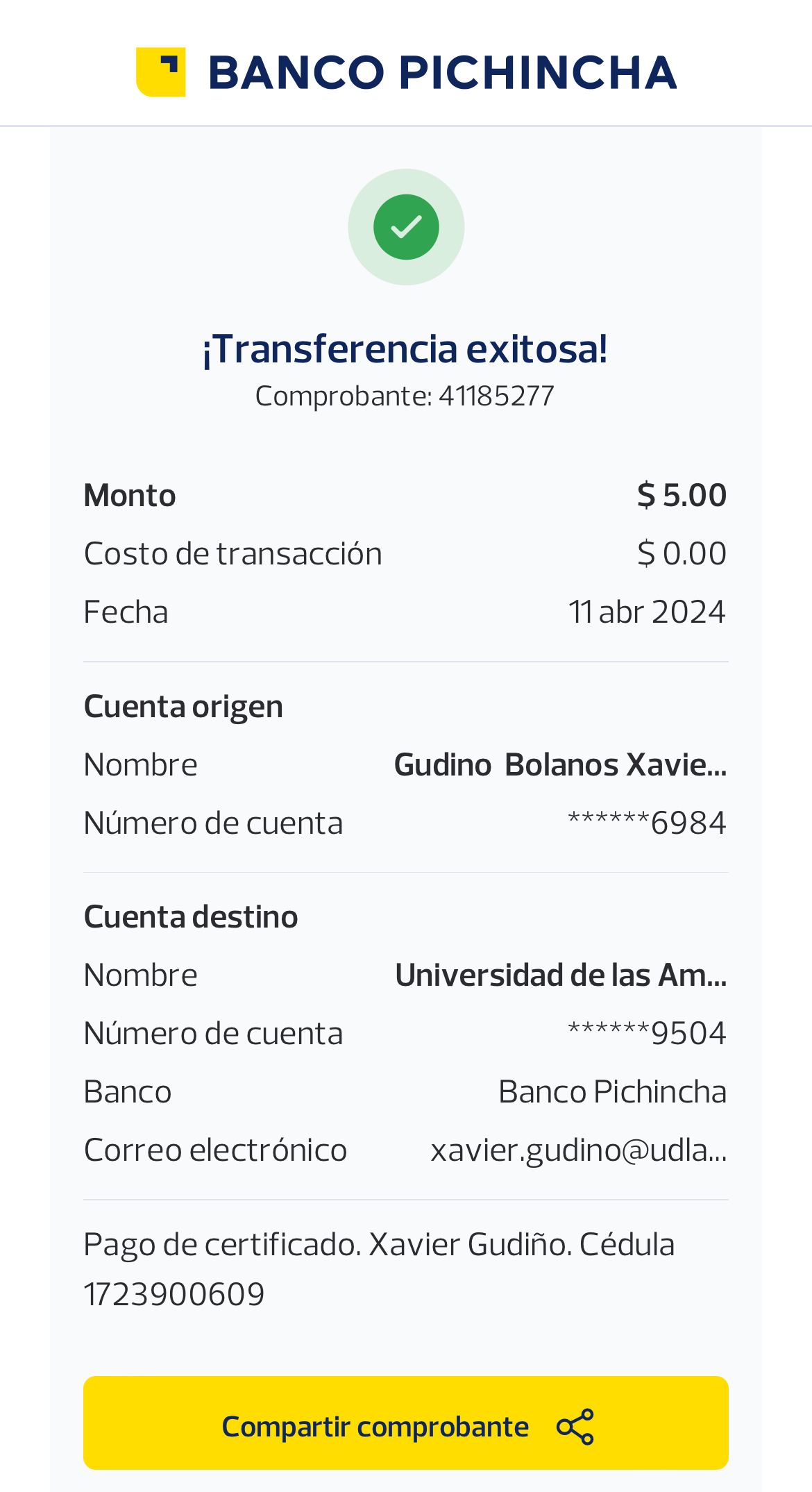Select the cédula number 1723900609

coord(174,1295)
